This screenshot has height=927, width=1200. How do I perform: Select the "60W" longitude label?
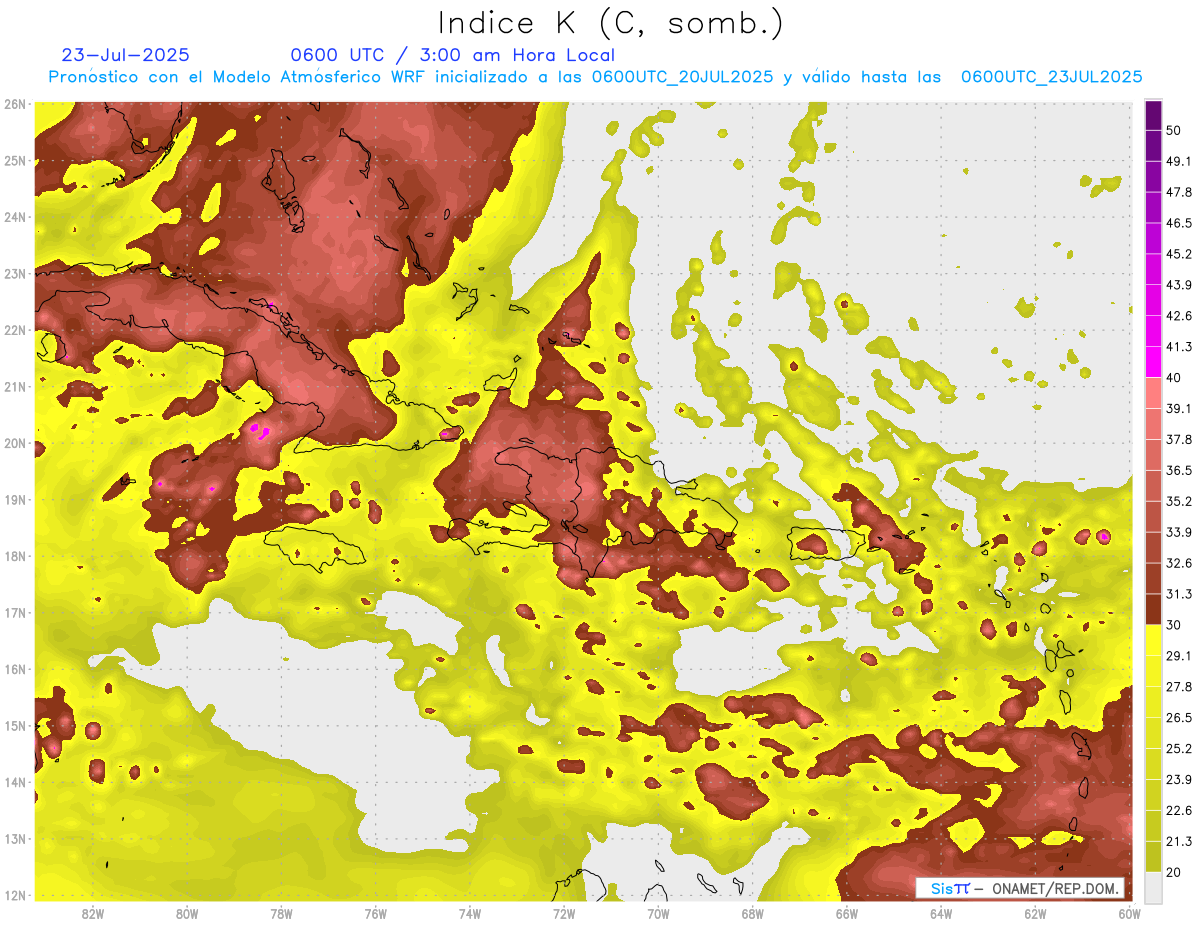coord(1129,913)
